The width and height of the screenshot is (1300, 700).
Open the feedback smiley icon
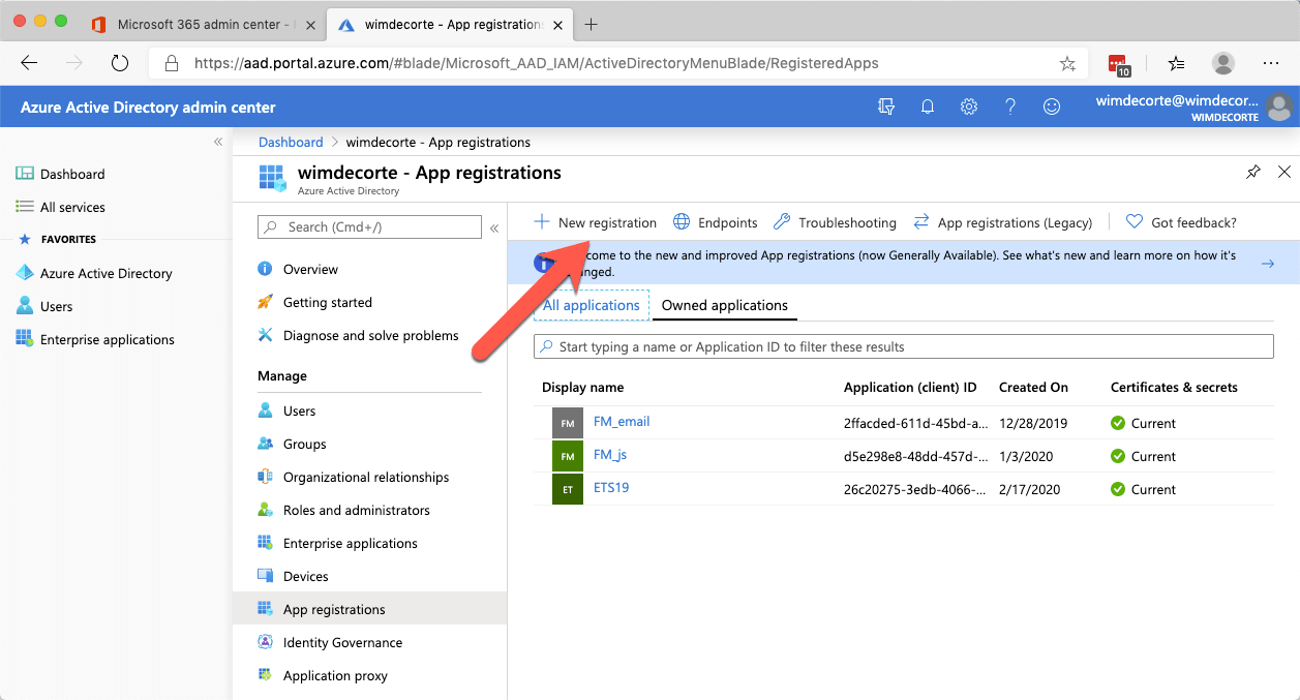coord(1051,107)
